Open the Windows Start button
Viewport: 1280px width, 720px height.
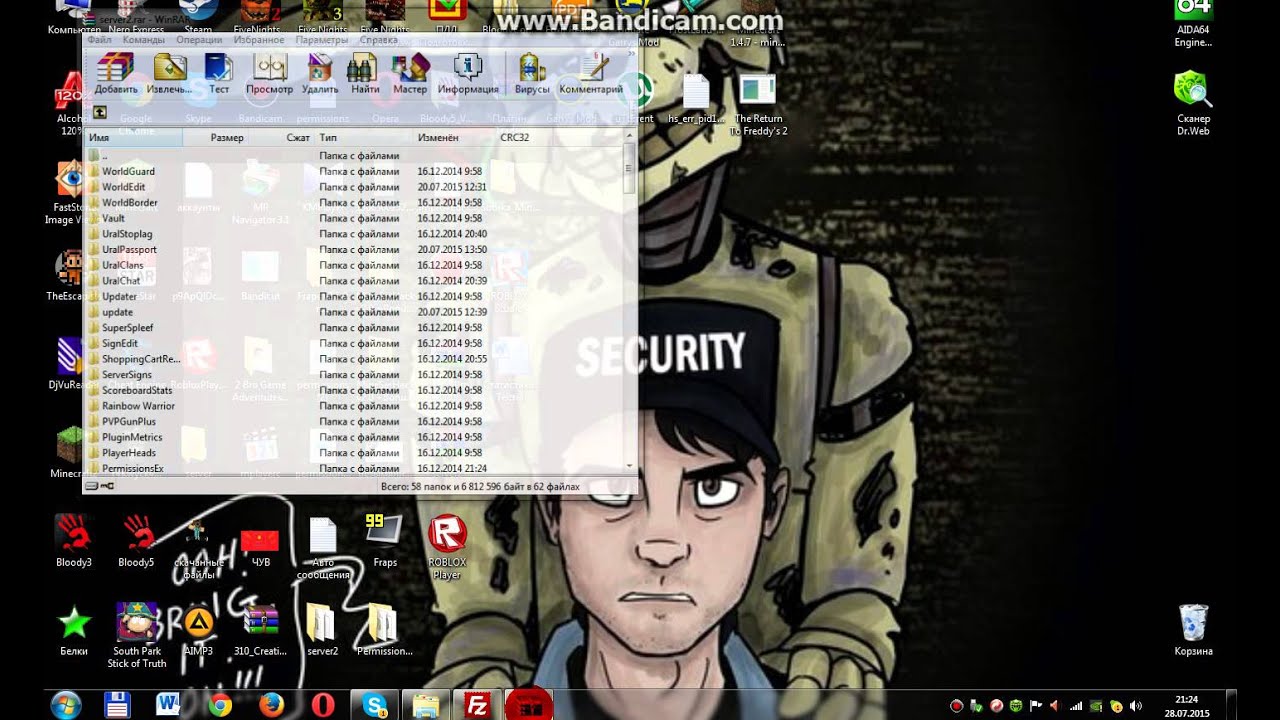tap(66, 705)
